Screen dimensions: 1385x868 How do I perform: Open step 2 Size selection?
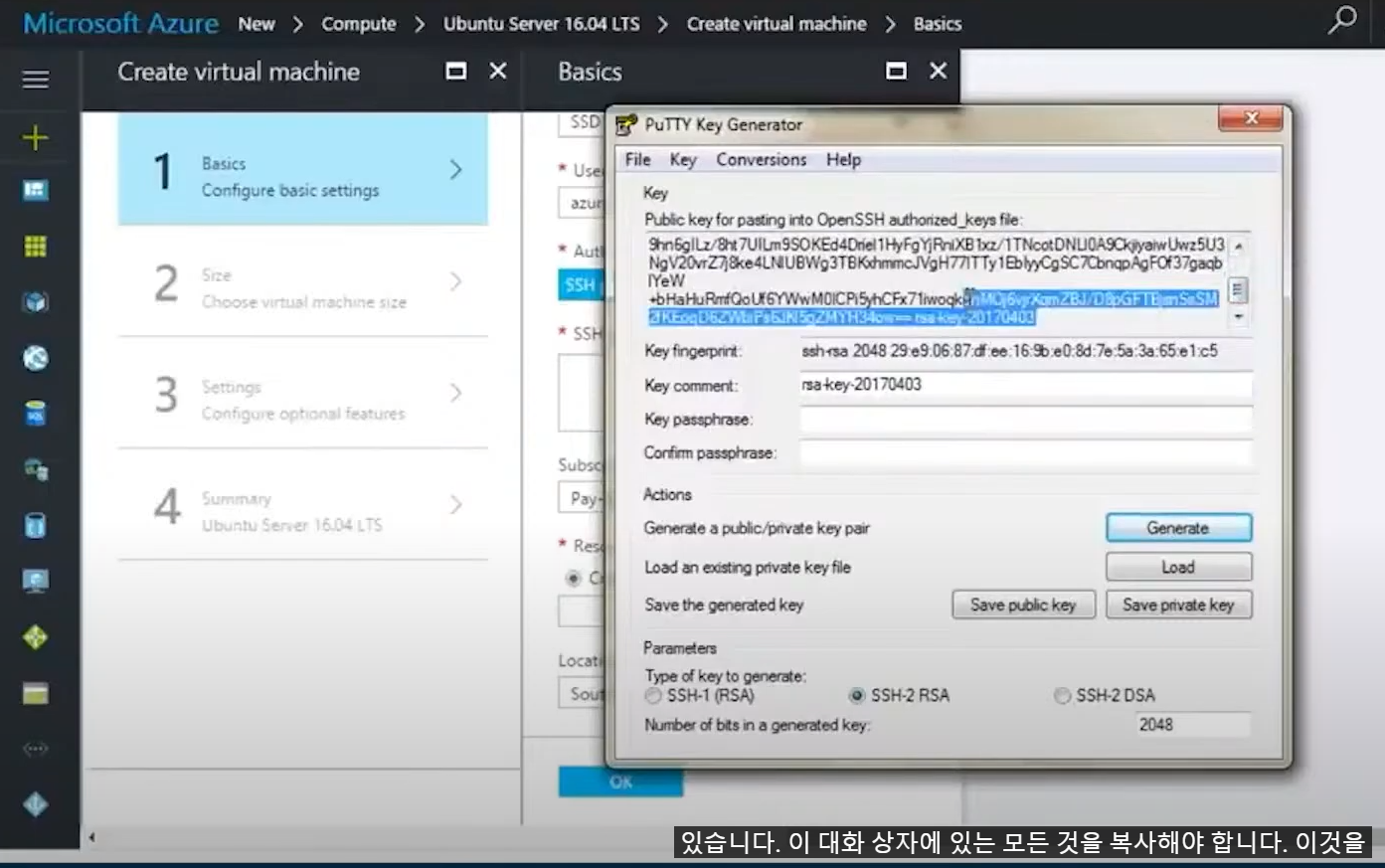point(302,282)
